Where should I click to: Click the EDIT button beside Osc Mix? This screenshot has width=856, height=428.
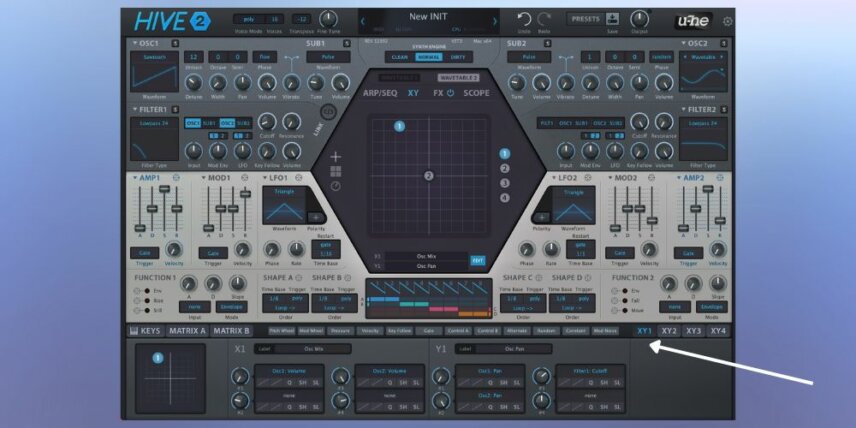[x=477, y=261]
